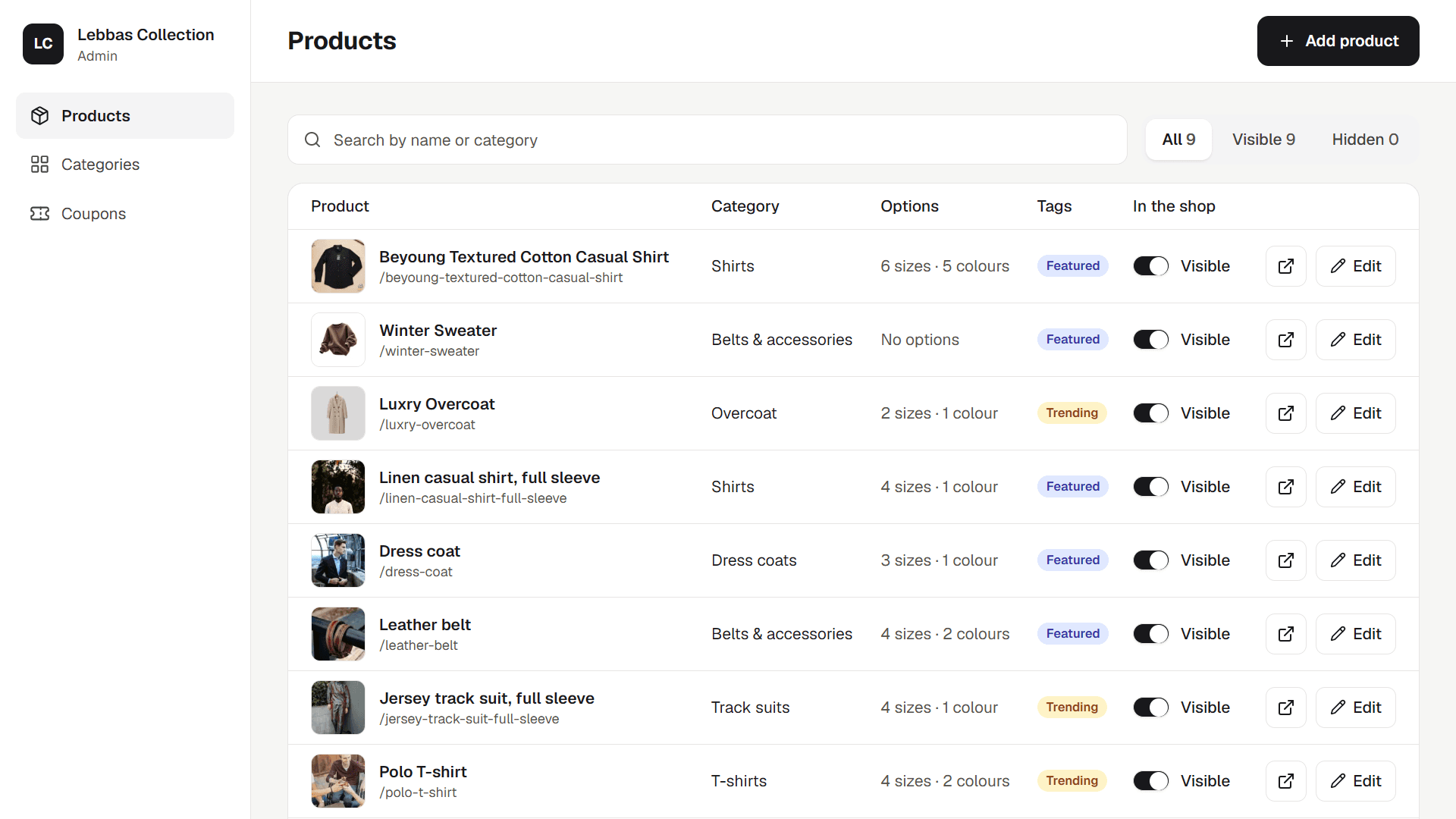Focus the search by name or category field

[708, 140]
